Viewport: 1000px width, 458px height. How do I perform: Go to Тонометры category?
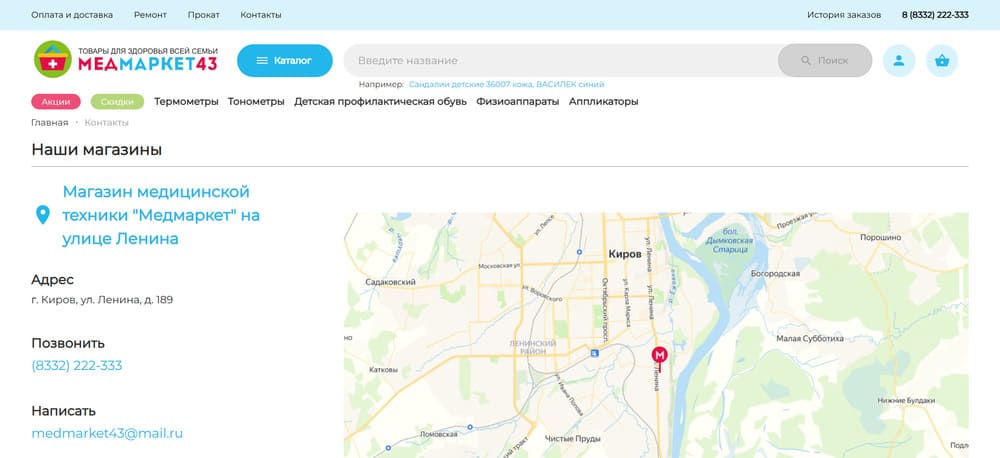point(256,101)
